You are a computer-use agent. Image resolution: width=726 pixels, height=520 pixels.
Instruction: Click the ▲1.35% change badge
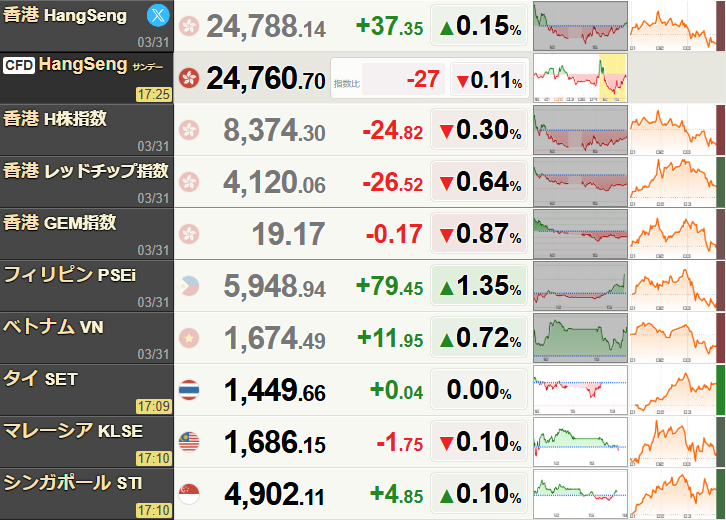[479, 285]
